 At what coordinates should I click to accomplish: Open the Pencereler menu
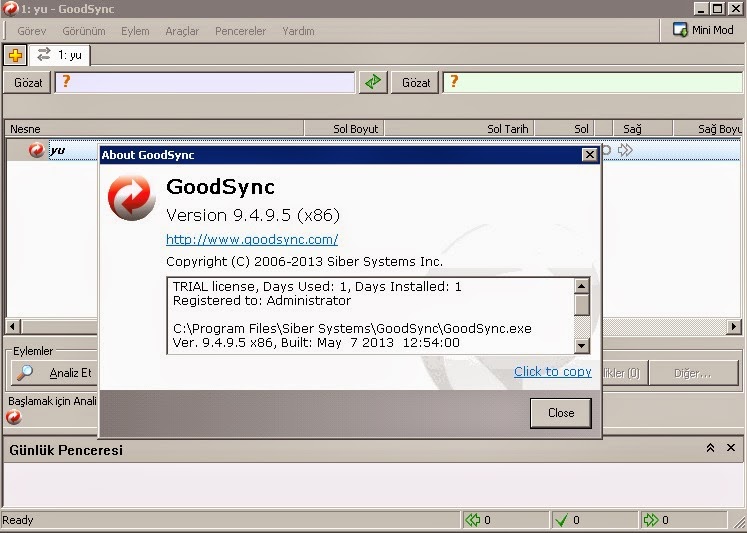[x=241, y=31]
